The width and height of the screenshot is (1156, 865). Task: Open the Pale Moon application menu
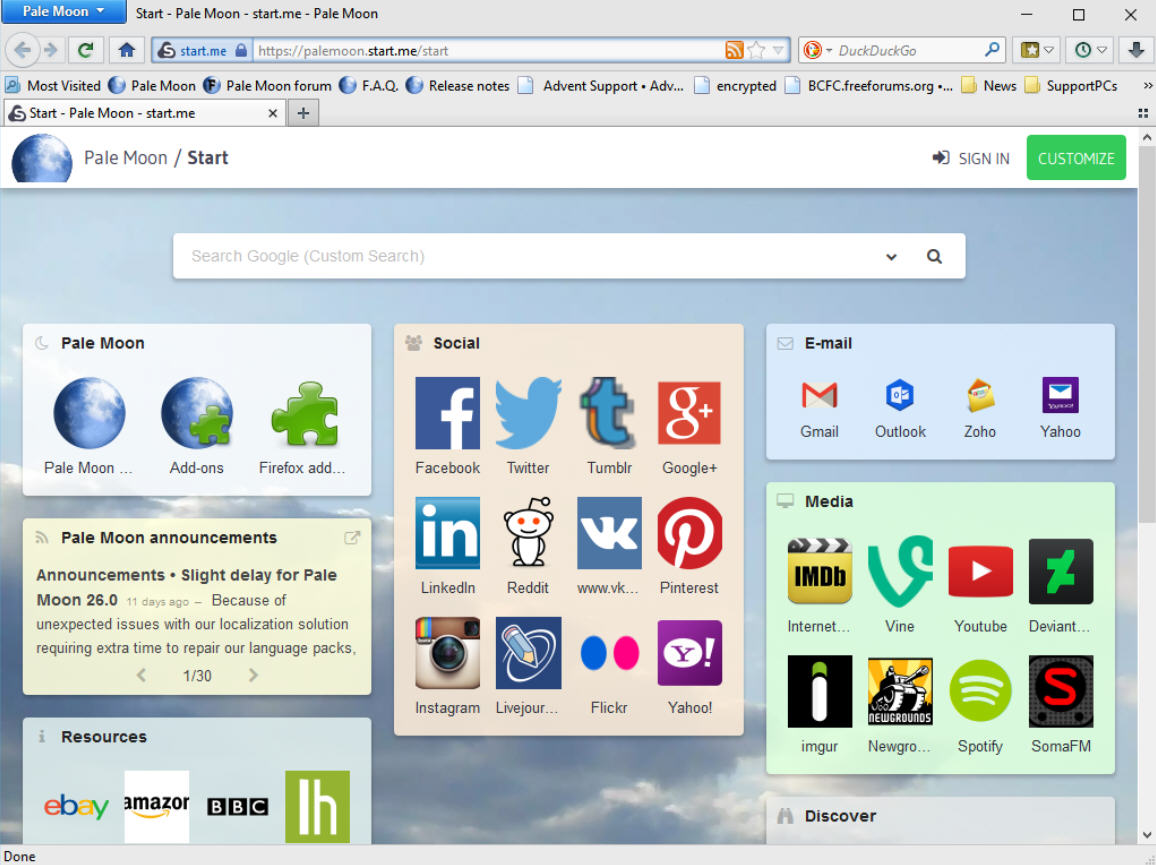[60, 12]
